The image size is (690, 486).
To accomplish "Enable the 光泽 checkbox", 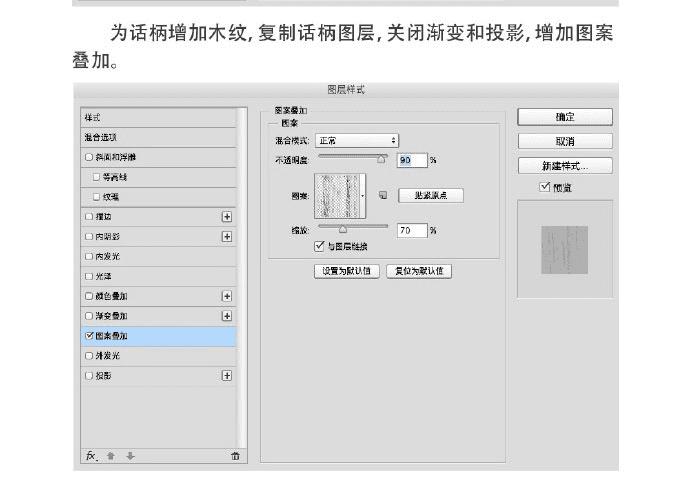I will (x=89, y=276).
